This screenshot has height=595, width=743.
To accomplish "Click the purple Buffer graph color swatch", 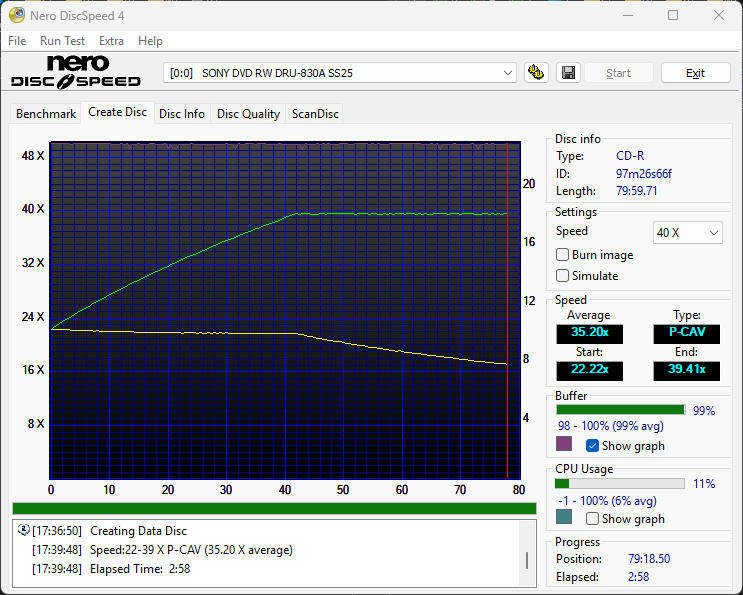I will click(x=564, y=444).
